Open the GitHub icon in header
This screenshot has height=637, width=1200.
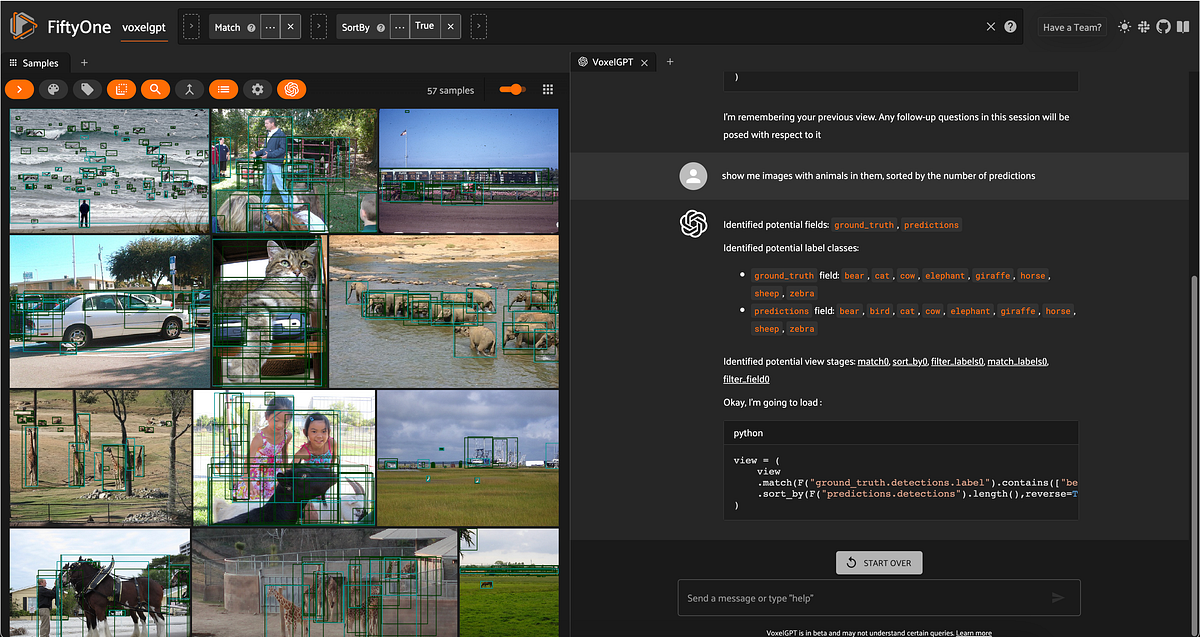tap(1163, 27)
